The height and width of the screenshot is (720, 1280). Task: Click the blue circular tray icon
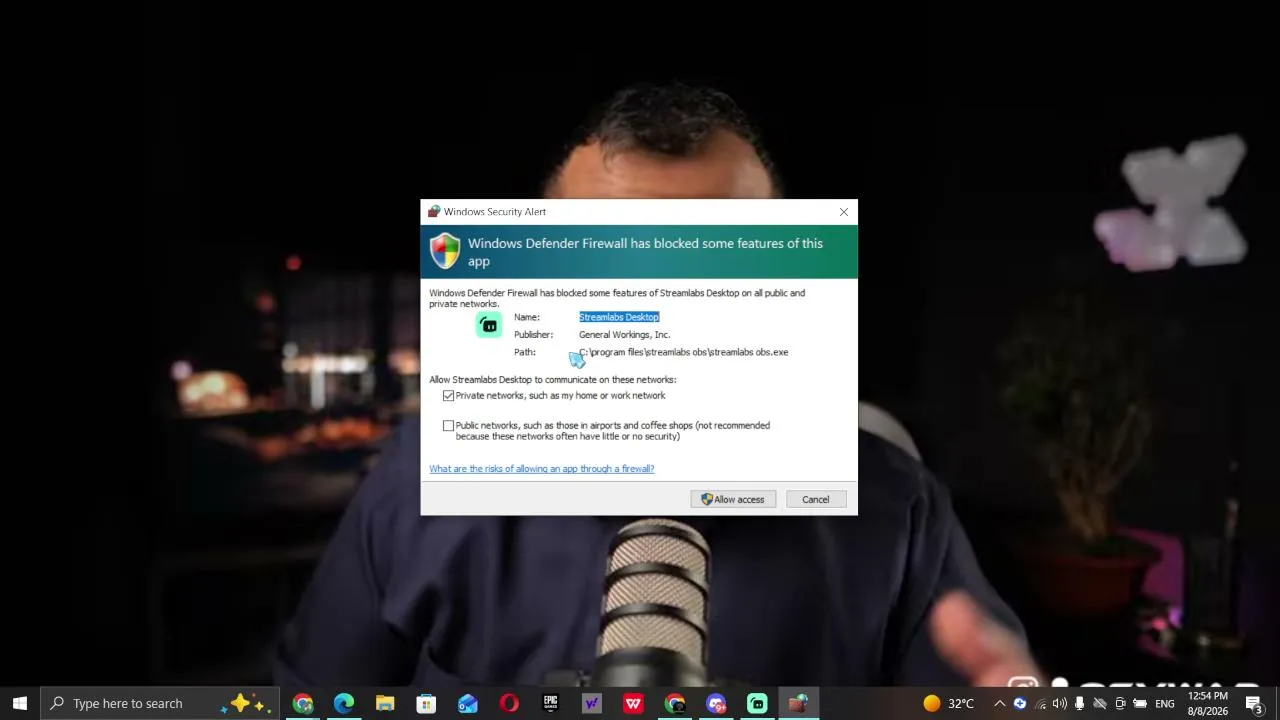(x=1019, y=703)
